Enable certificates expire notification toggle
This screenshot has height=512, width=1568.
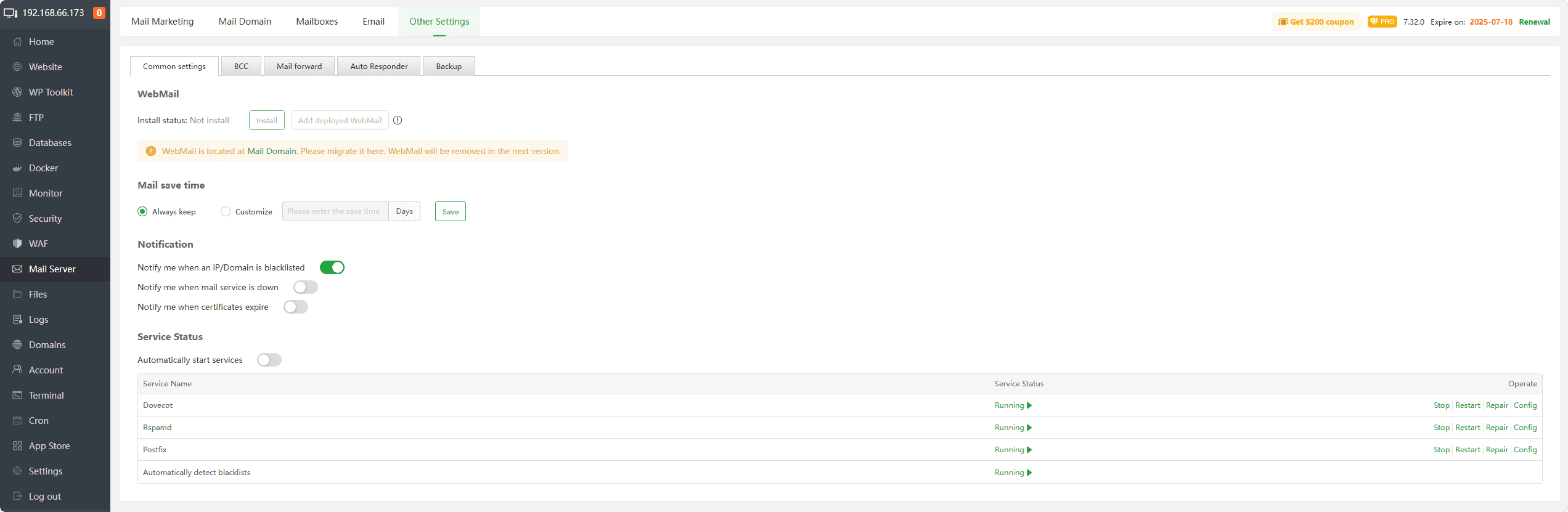point(296,307)
